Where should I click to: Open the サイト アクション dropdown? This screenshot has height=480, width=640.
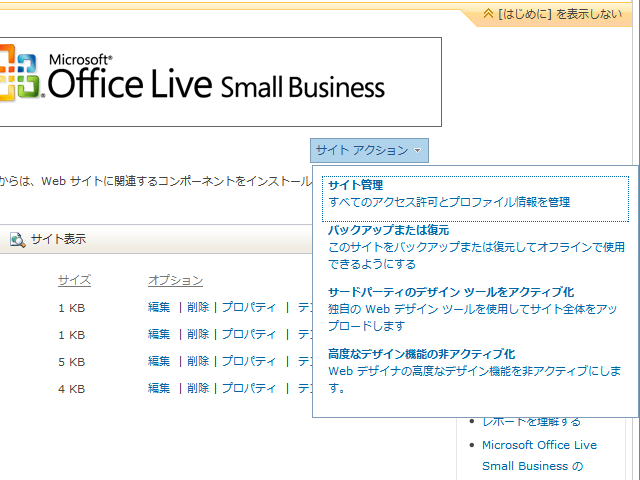pyautogui.click(x=369, y=150)
